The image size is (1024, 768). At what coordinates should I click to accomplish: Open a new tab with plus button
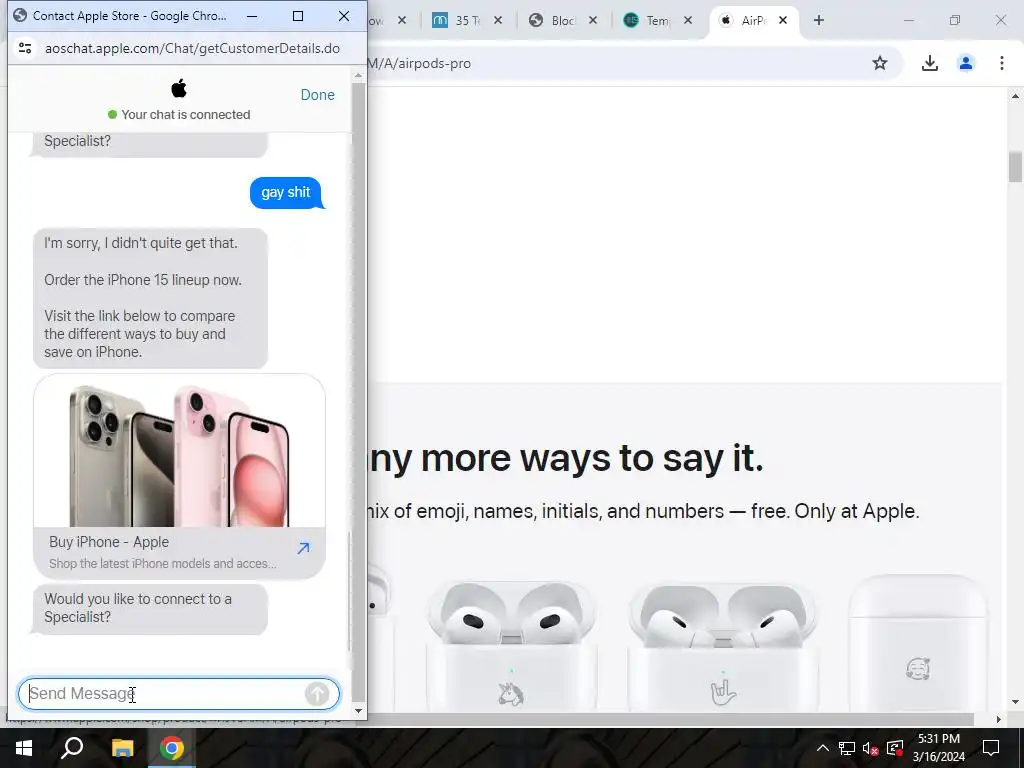[819, 20]
